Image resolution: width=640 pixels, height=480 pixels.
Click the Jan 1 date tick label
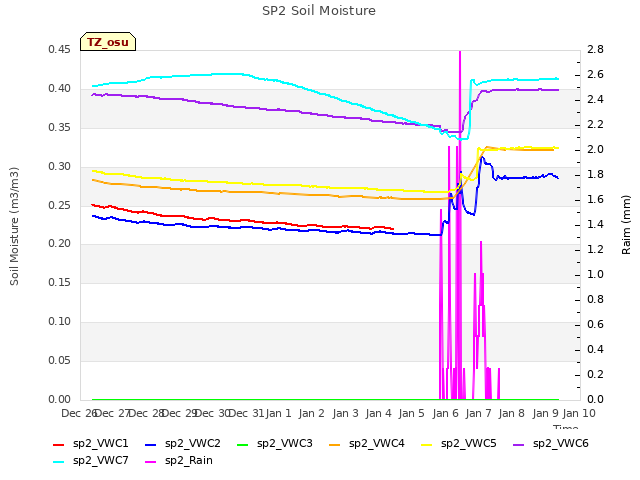[x=278, y=413]
